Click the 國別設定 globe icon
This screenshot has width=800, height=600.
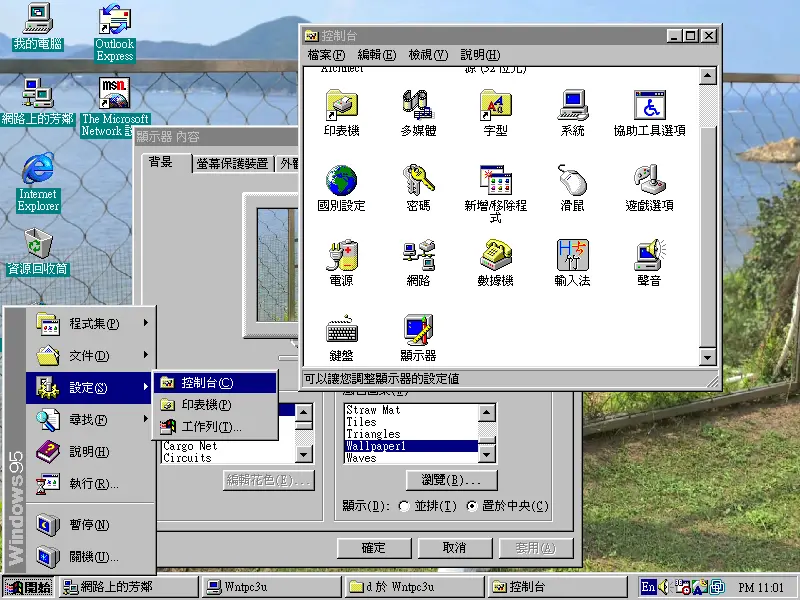point(341,188)
